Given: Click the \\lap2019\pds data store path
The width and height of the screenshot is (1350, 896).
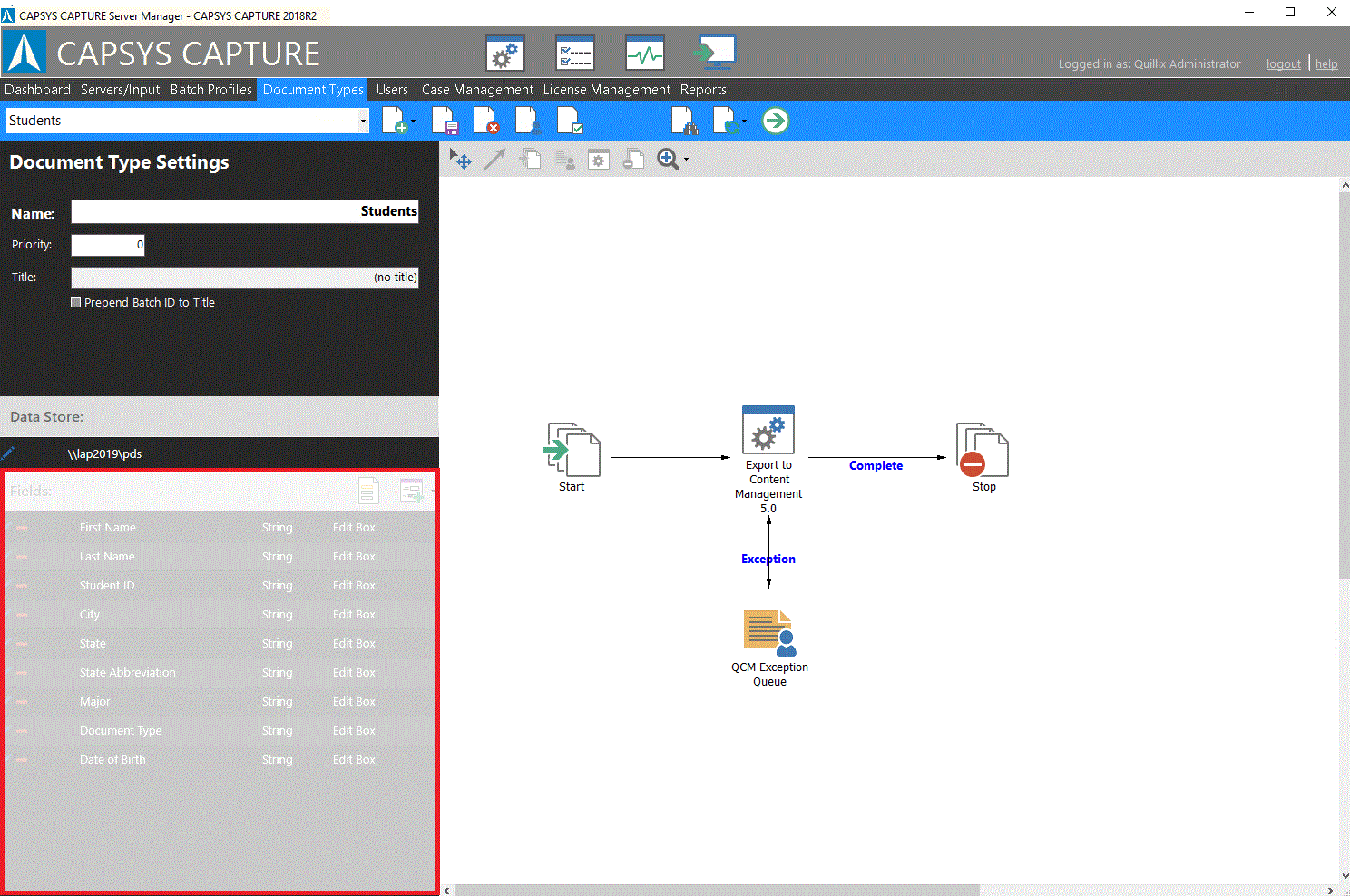Looking at the screenshot, I should point(104,454).
